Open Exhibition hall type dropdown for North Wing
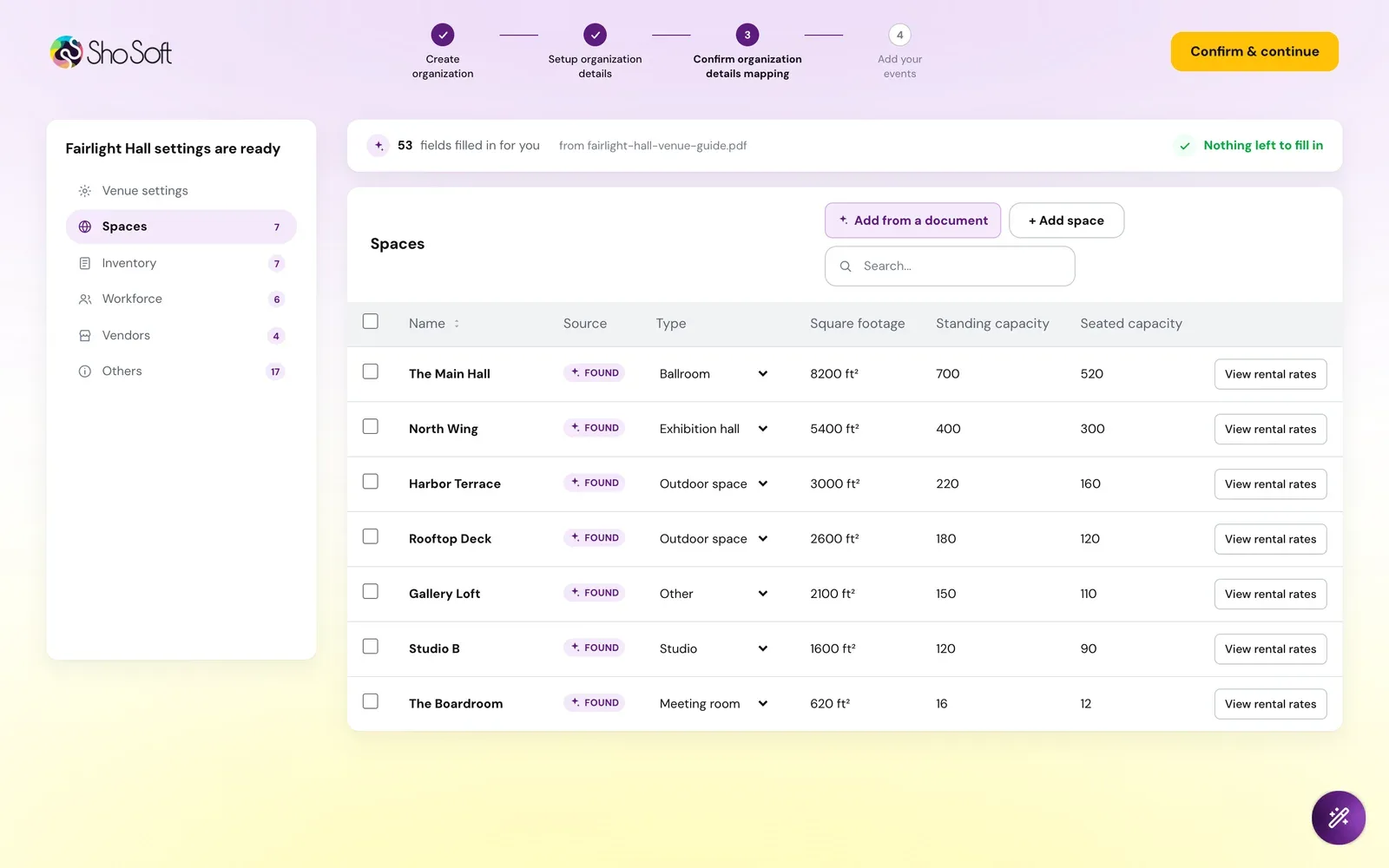 (x=714, y=429)
